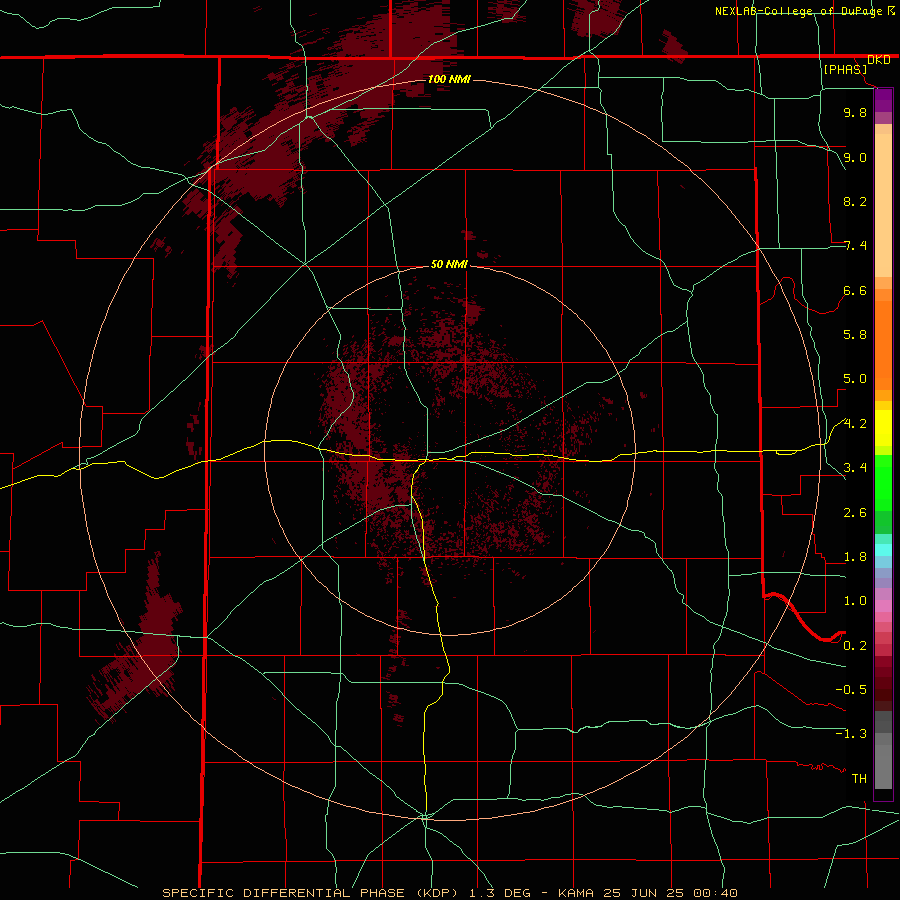The height and width of the screenshot is (900, 900).
Task: Click the 8.2 scale value
Action: [x=855, y=201]
